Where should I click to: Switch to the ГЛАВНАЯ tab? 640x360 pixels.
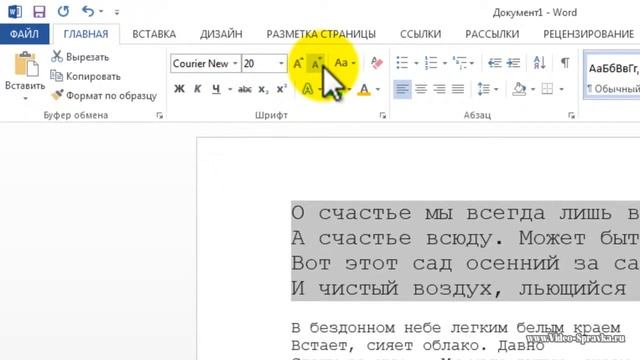click(x=86, y=34)
